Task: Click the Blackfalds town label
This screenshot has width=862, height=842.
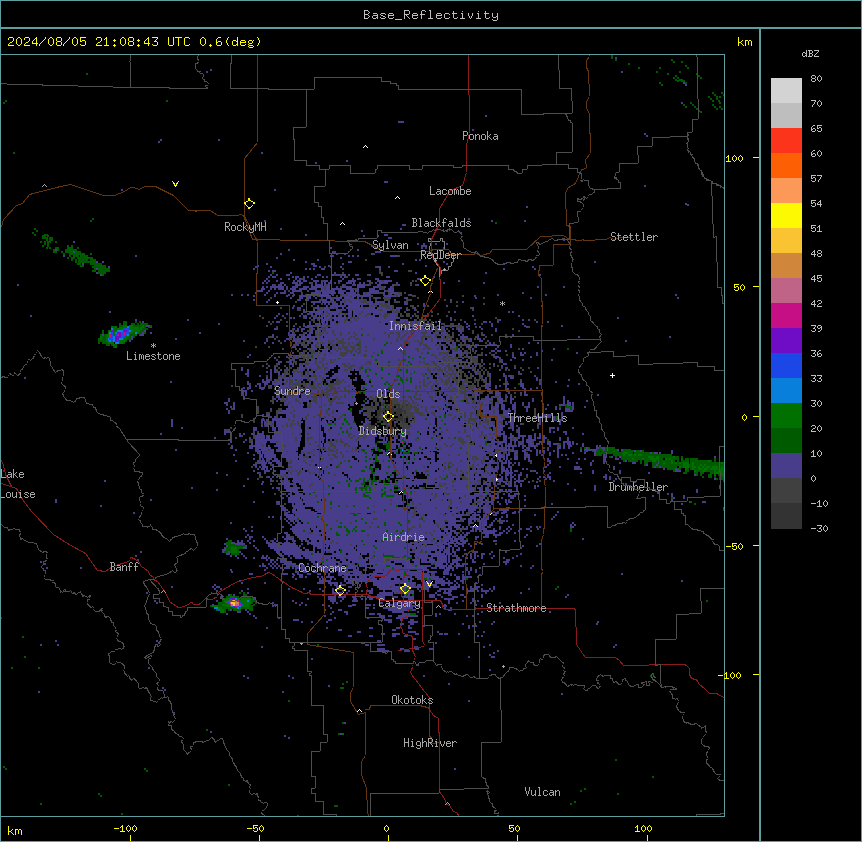Action: (x=441, y=223)
